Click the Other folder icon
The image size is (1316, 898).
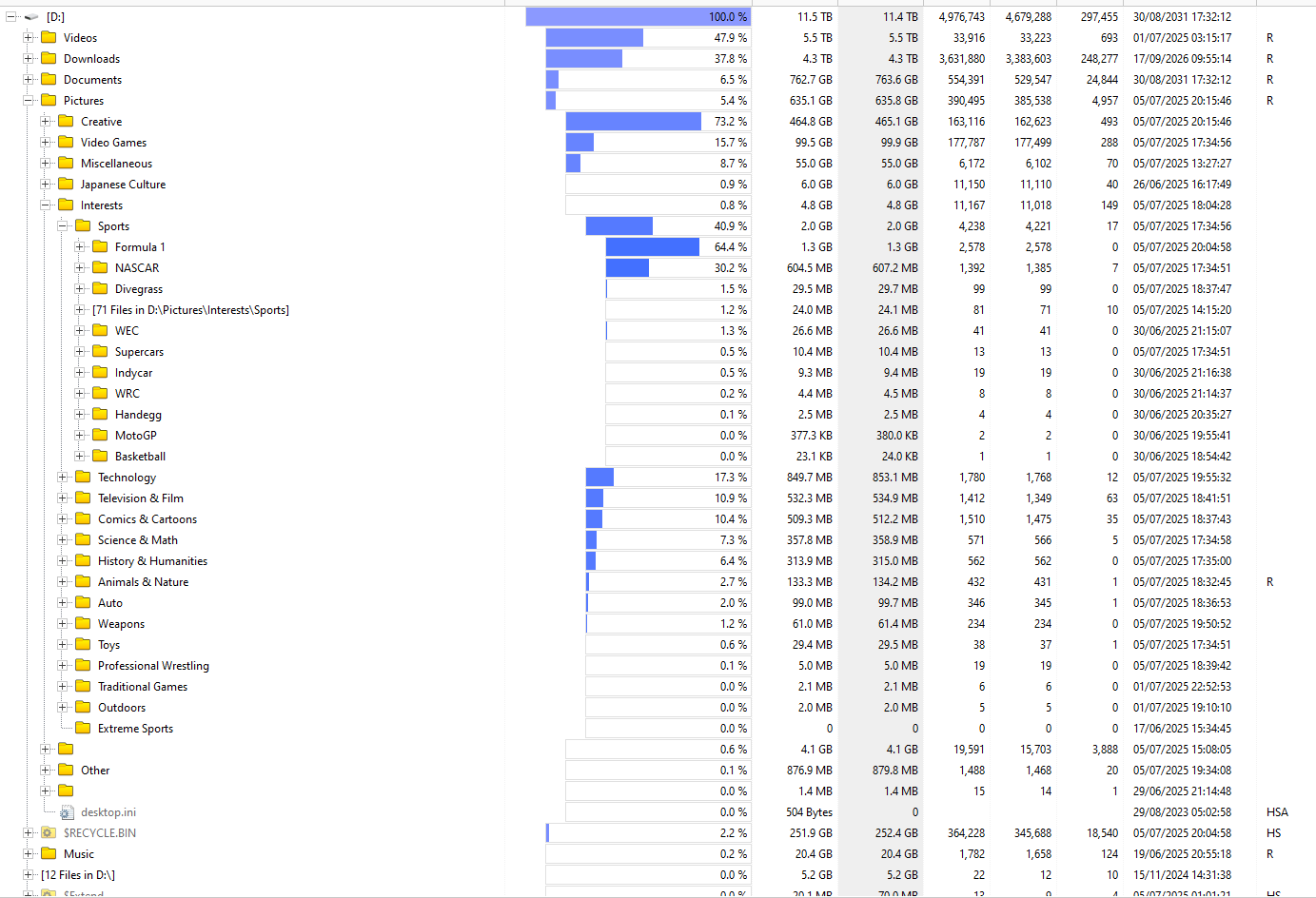tap(66, 771)
